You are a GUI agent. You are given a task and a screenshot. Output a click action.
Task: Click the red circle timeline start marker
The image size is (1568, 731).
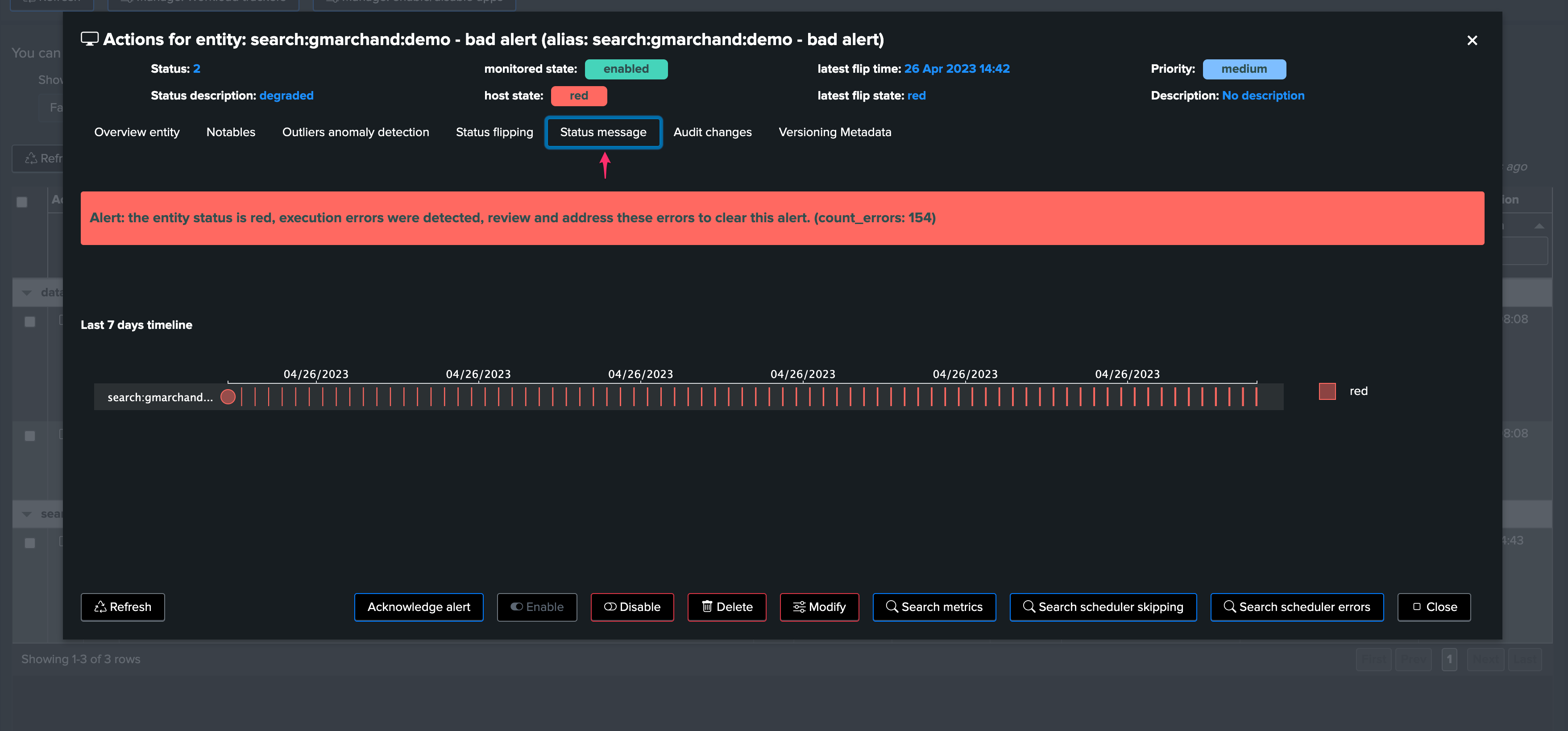point(228,397)
